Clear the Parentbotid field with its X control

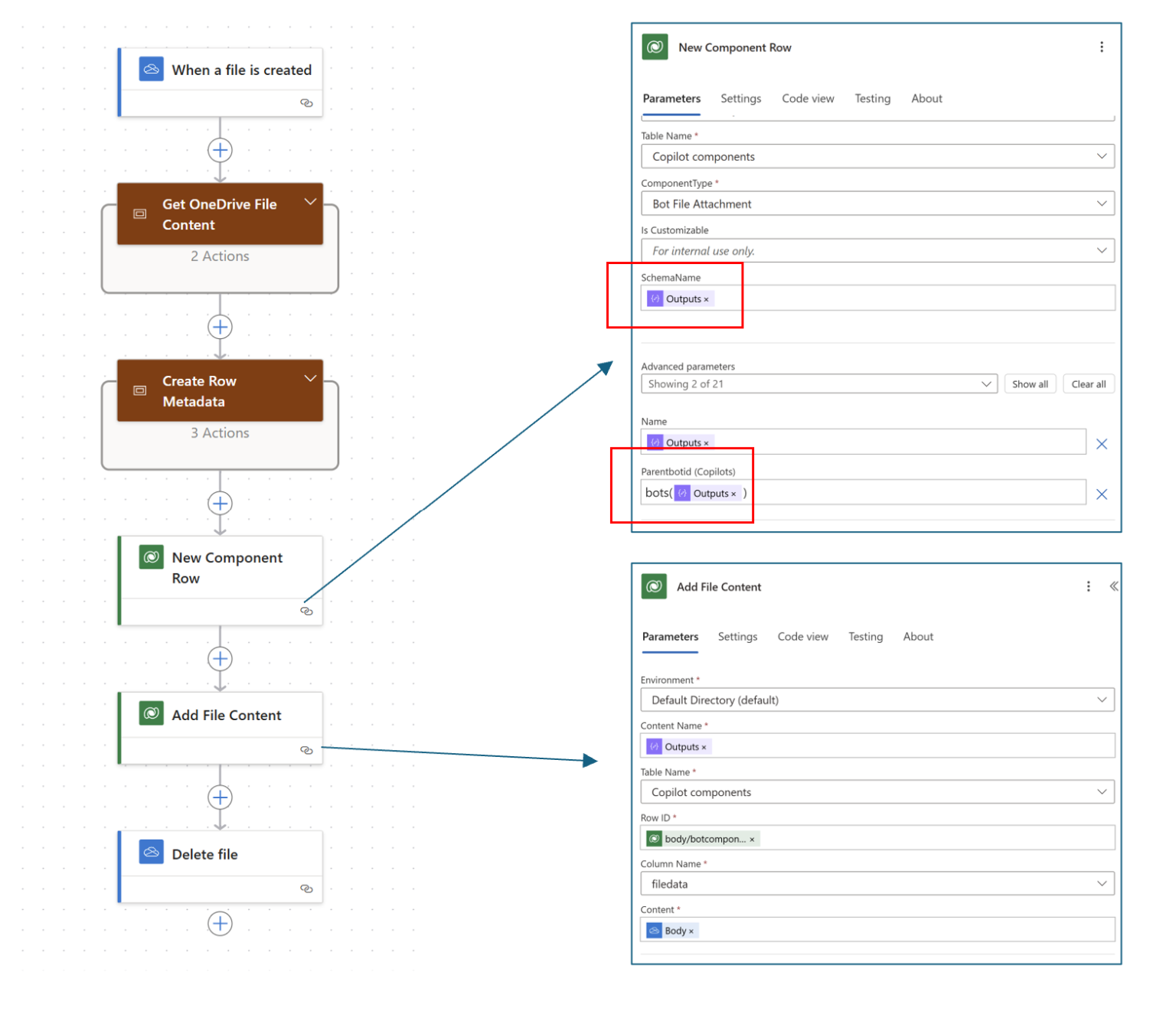(x=1102, y=494)
